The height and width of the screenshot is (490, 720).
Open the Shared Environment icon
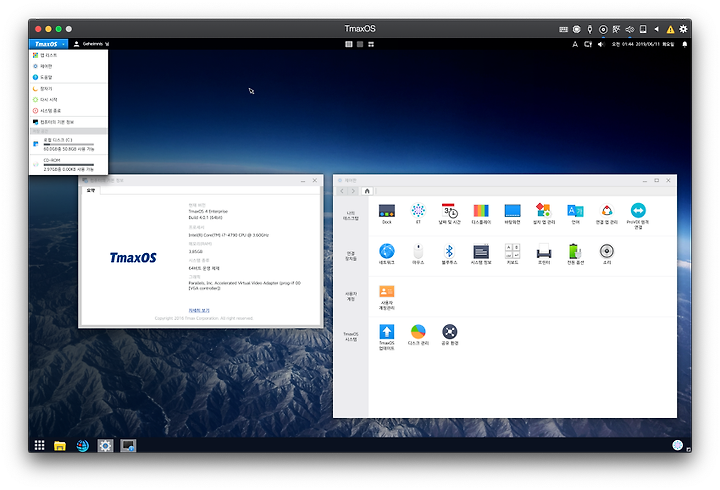(450, 332)
